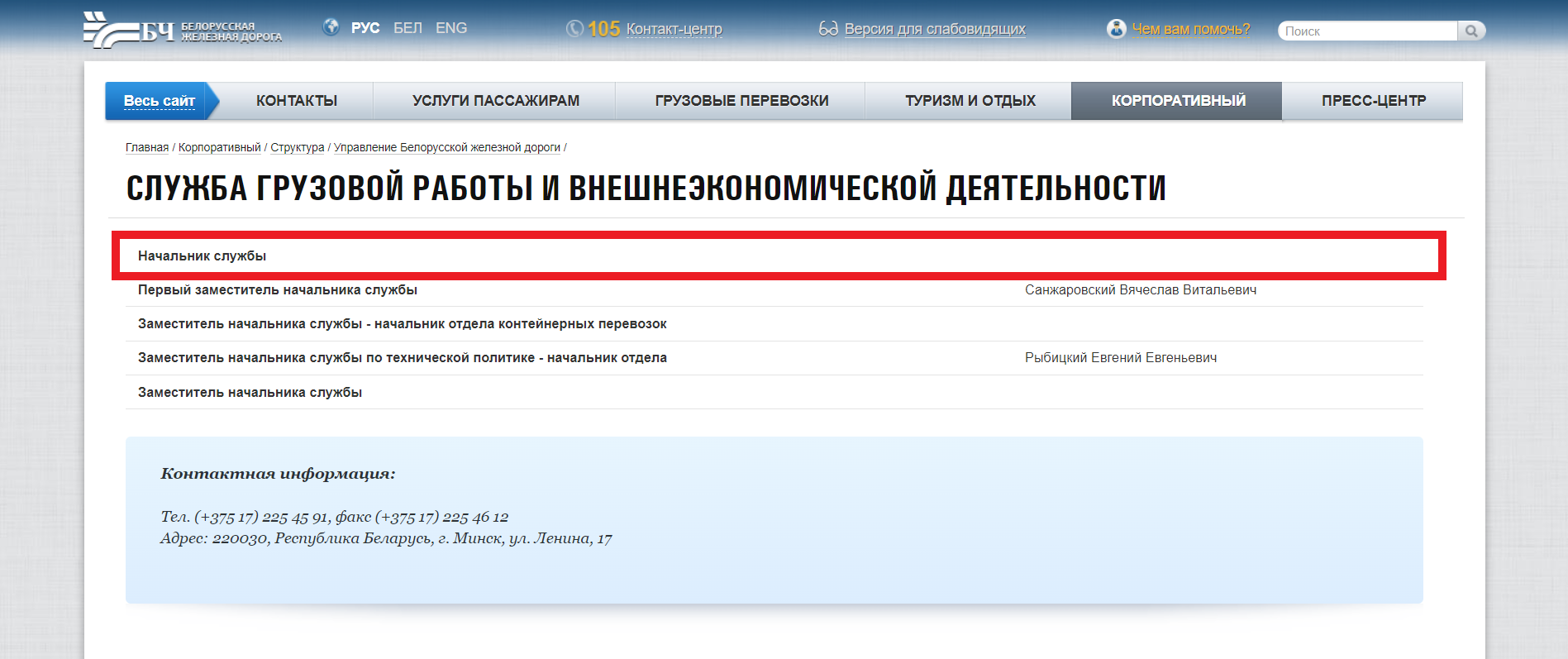Expand the Весь сайт menu

(159, 101)
